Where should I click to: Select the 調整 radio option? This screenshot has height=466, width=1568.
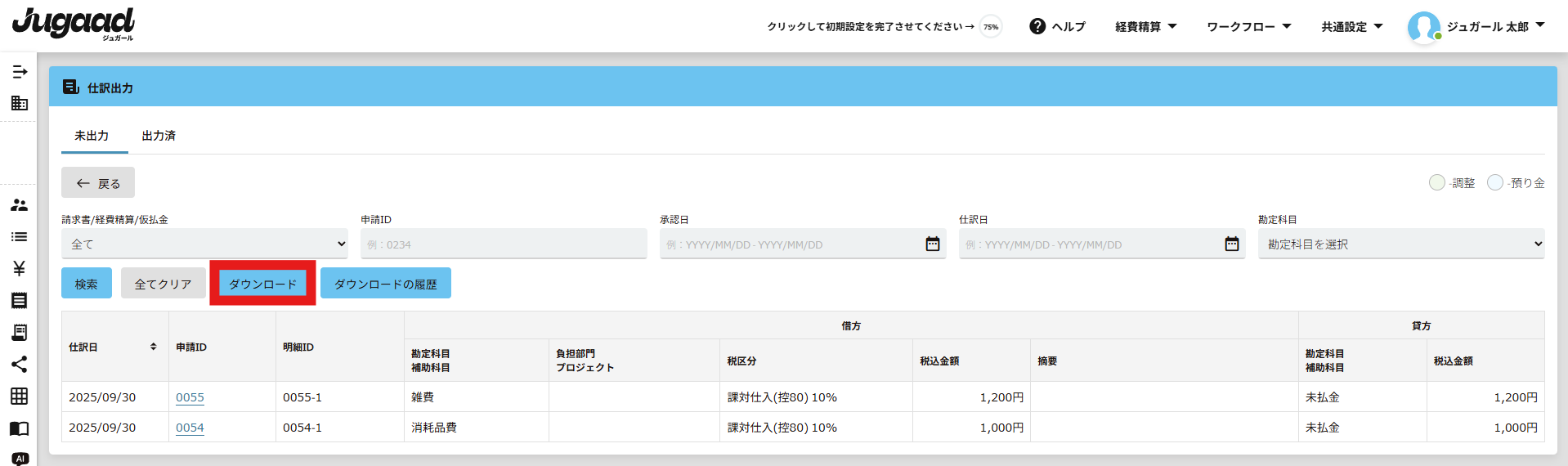coord(1436,182)
